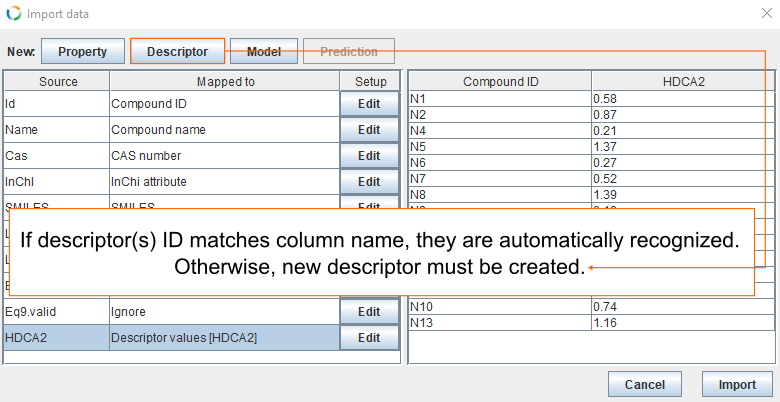Select the HDCA2 source row

[x=56, y=338]
